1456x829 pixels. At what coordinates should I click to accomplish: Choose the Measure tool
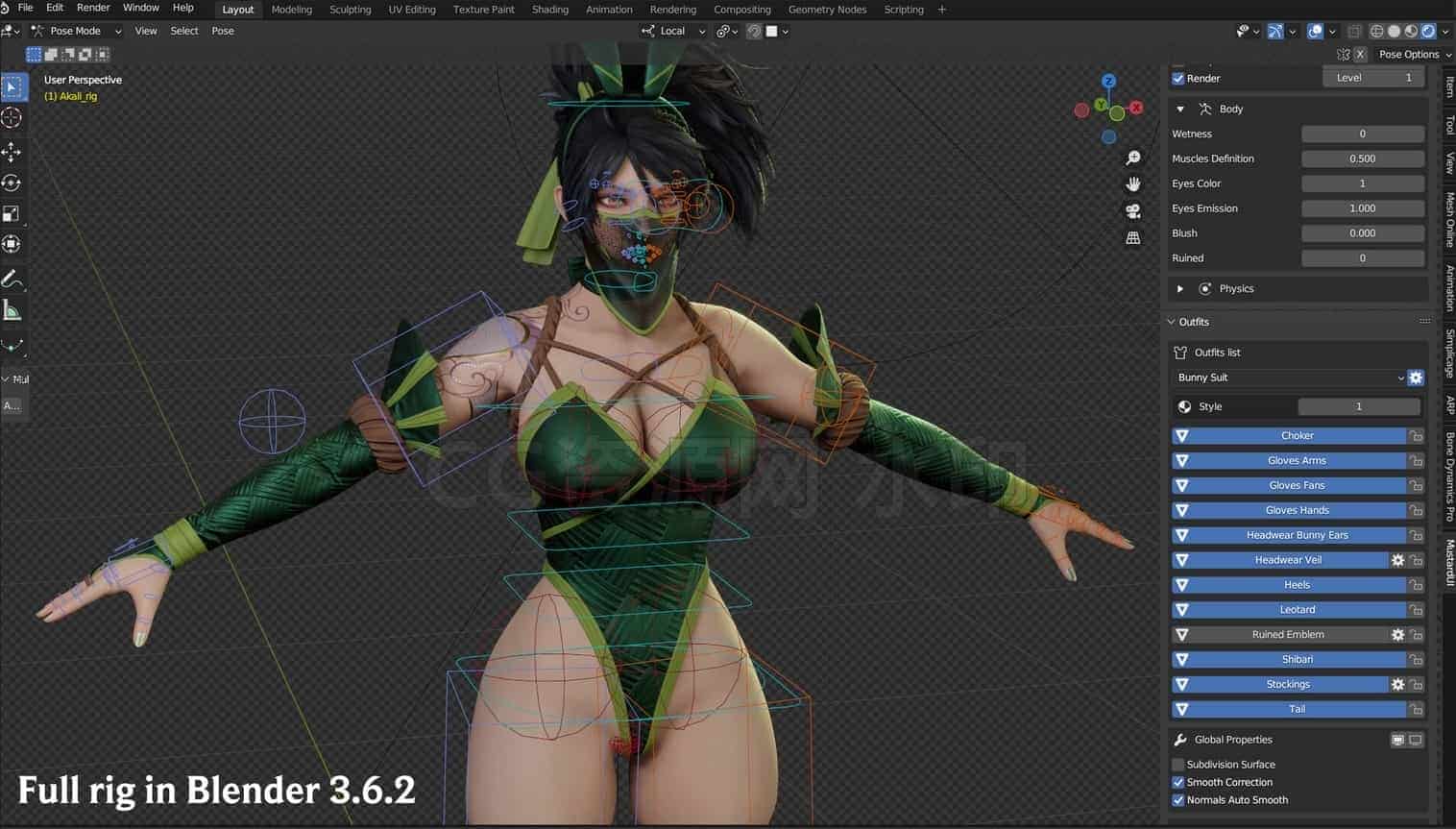pyautogui.click(x=12, y=310)
